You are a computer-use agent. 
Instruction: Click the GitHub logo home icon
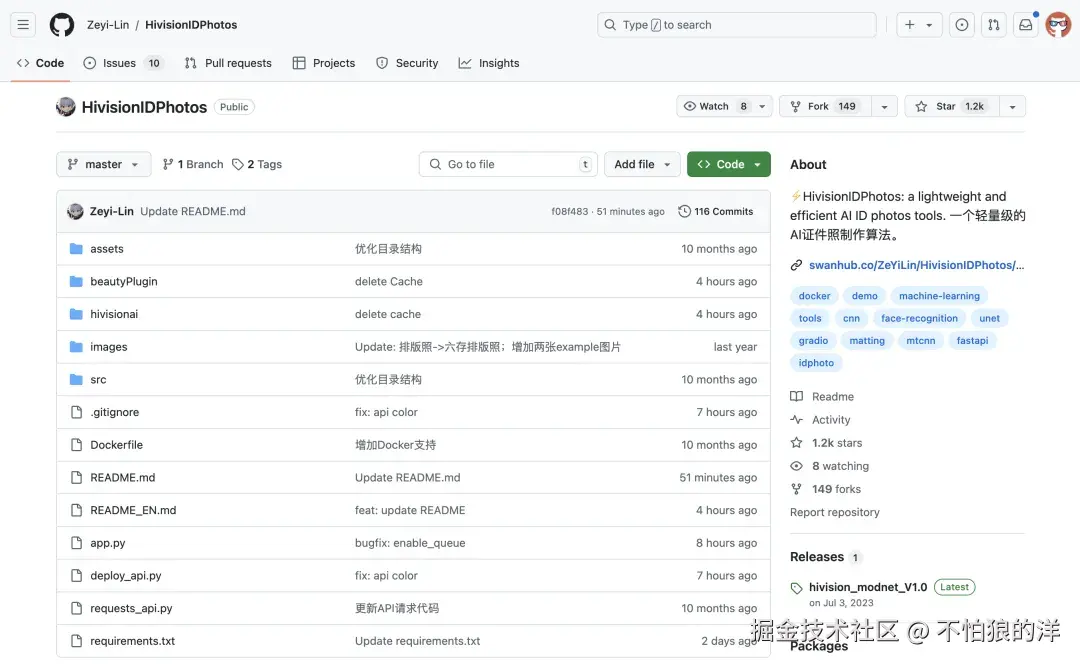coord(61,25)
